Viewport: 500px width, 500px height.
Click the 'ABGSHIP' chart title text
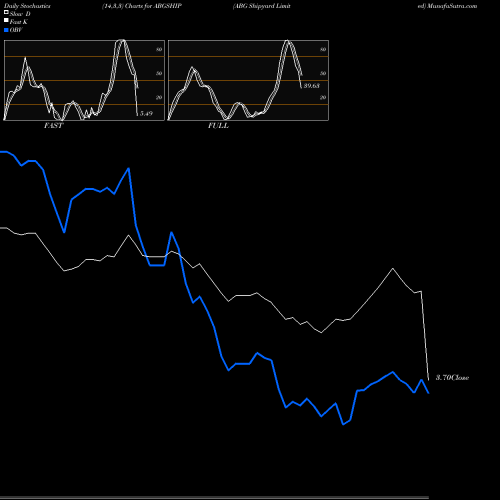(x=167, y=6)
